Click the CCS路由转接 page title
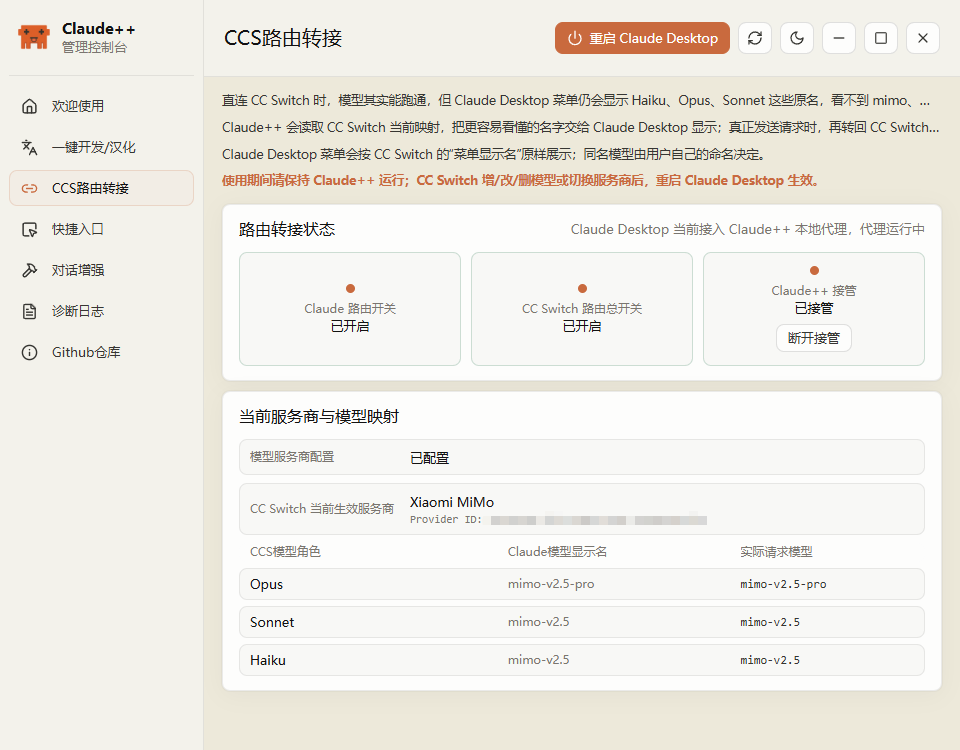The image size is (960, 750). pos(283,38)
